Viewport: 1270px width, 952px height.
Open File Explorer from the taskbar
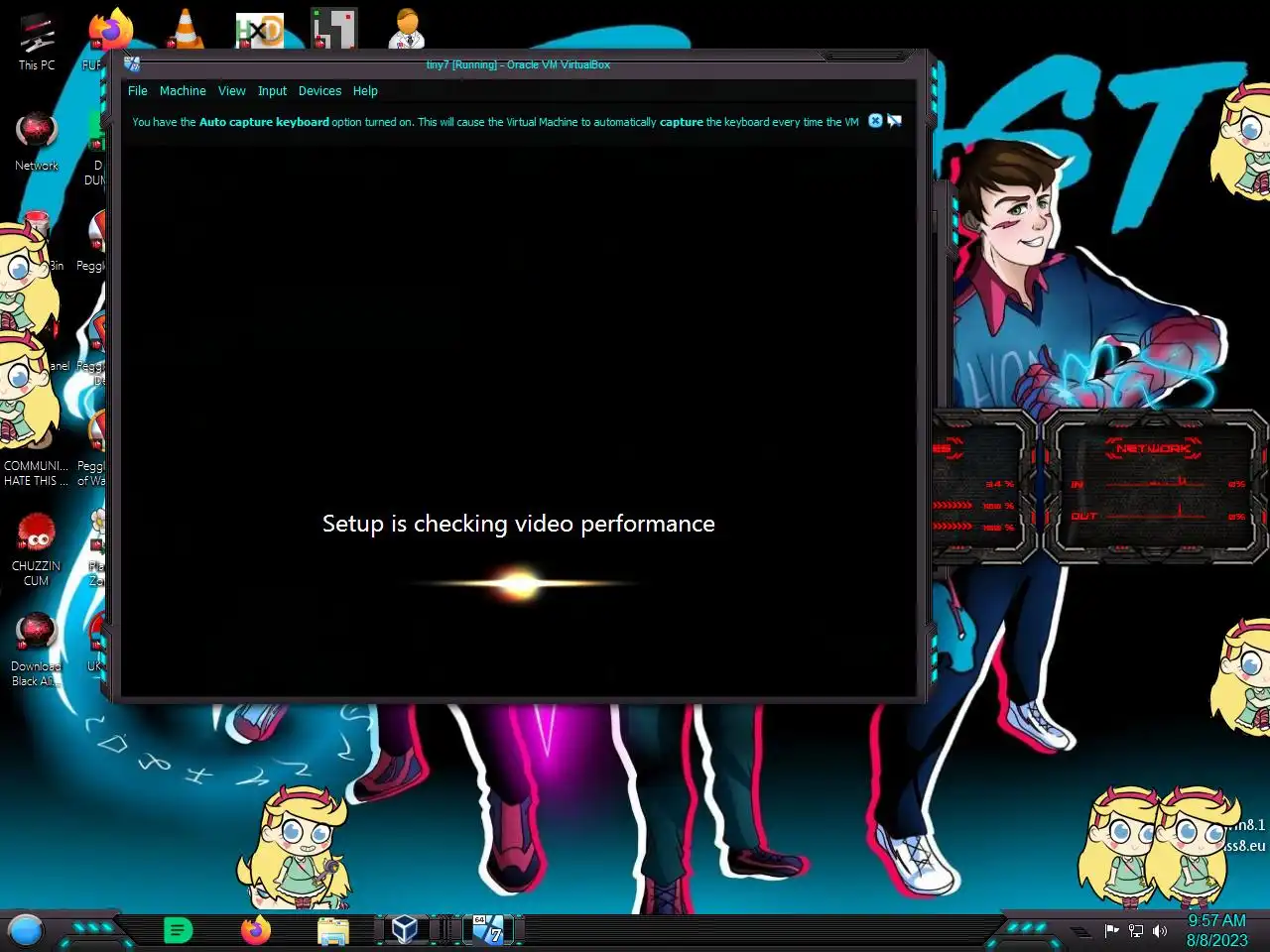333,931
